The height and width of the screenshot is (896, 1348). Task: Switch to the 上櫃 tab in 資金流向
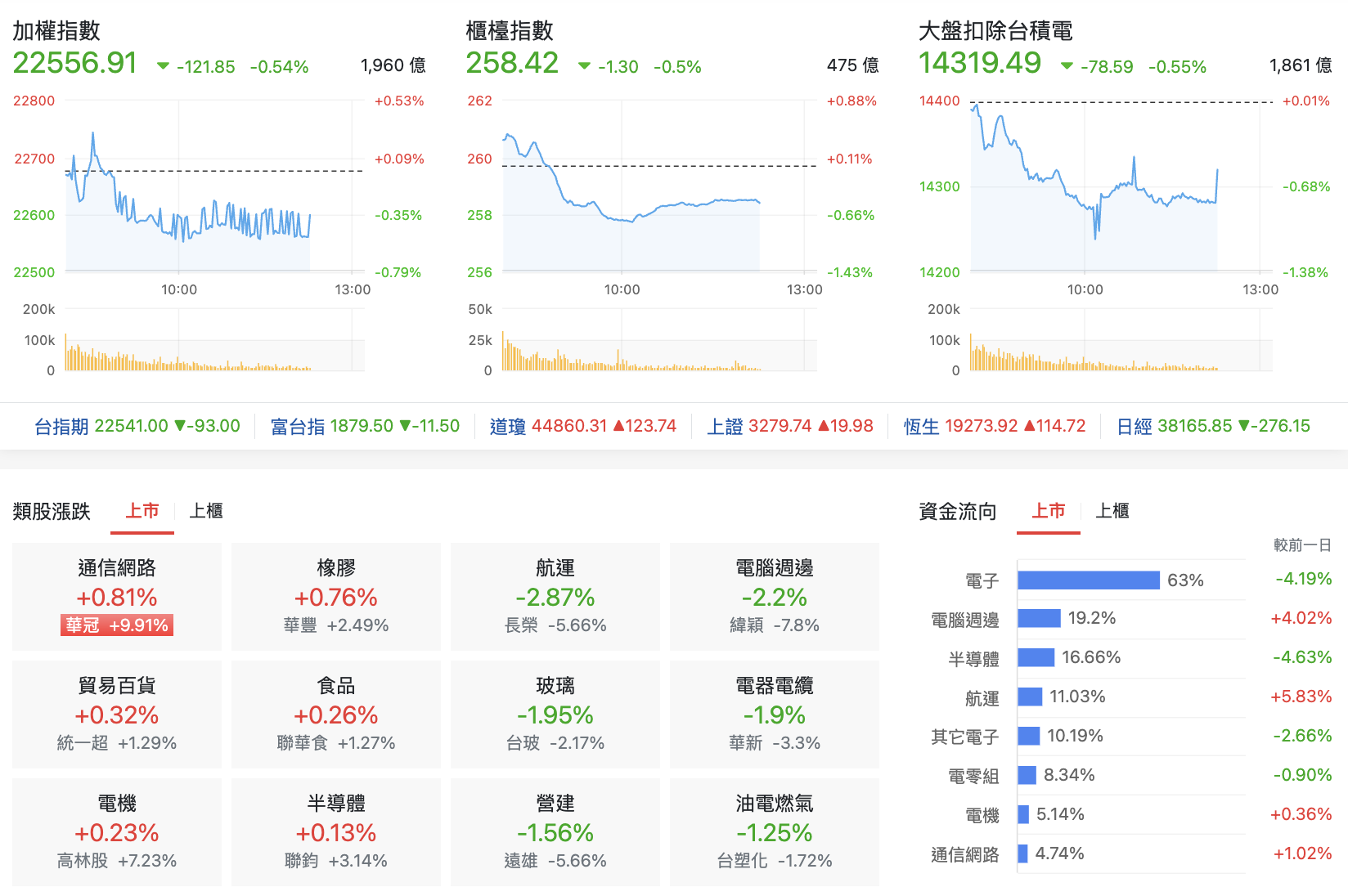click(x=1112, y=511)
